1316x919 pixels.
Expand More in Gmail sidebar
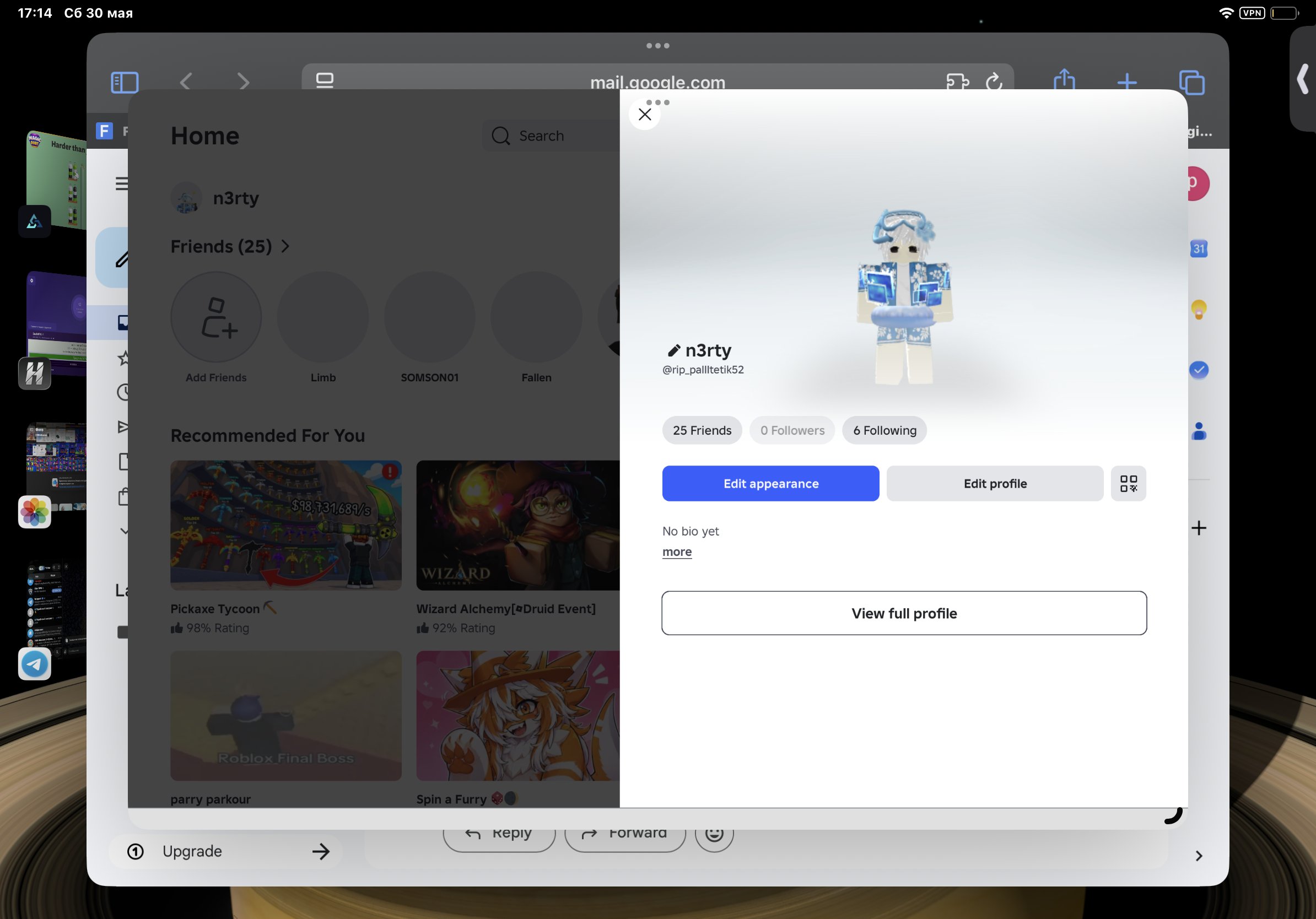(x=123, y=531)
